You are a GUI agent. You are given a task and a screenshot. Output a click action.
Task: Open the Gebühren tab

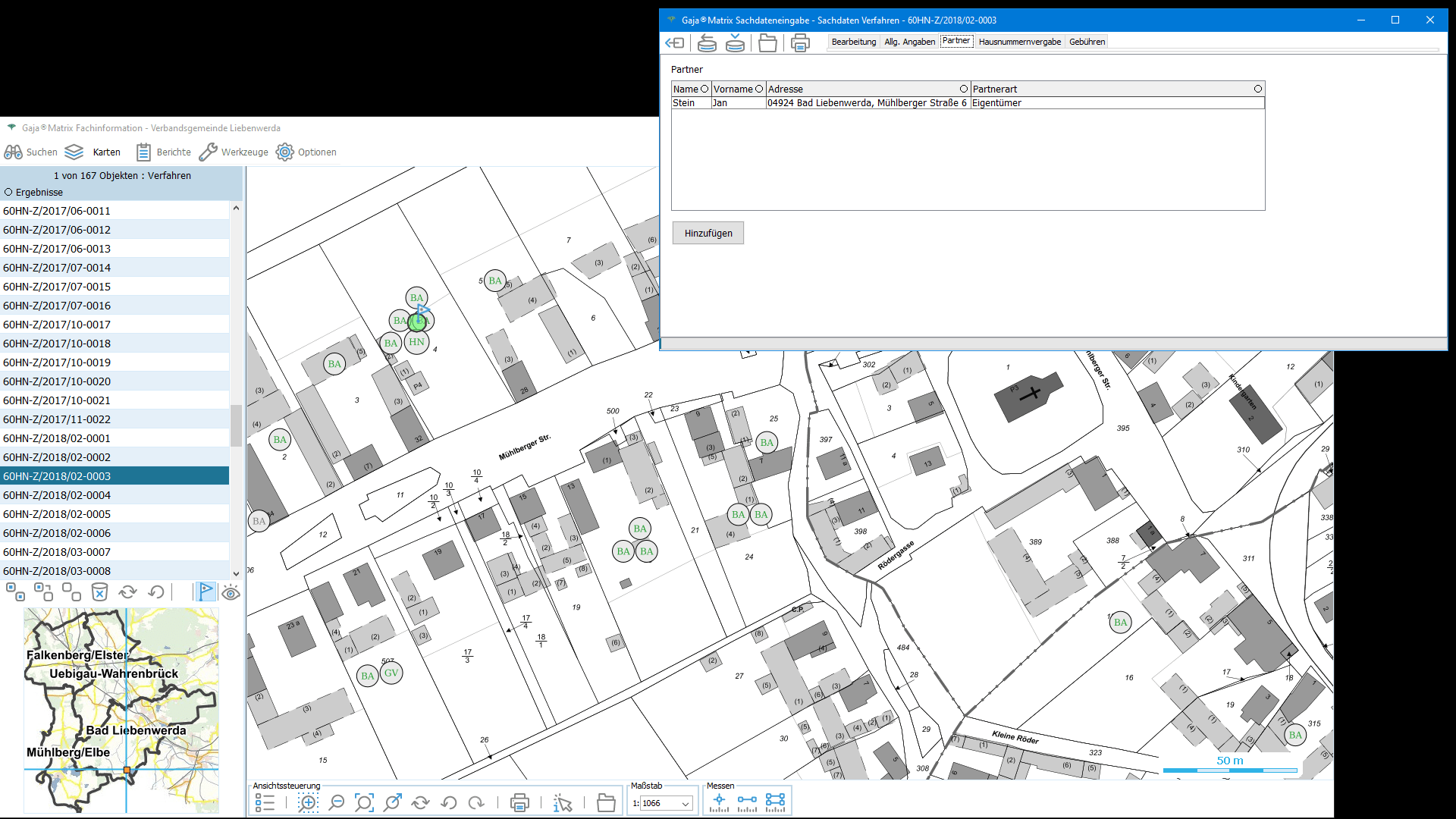pyautogui.click(x=1087, y=42)
